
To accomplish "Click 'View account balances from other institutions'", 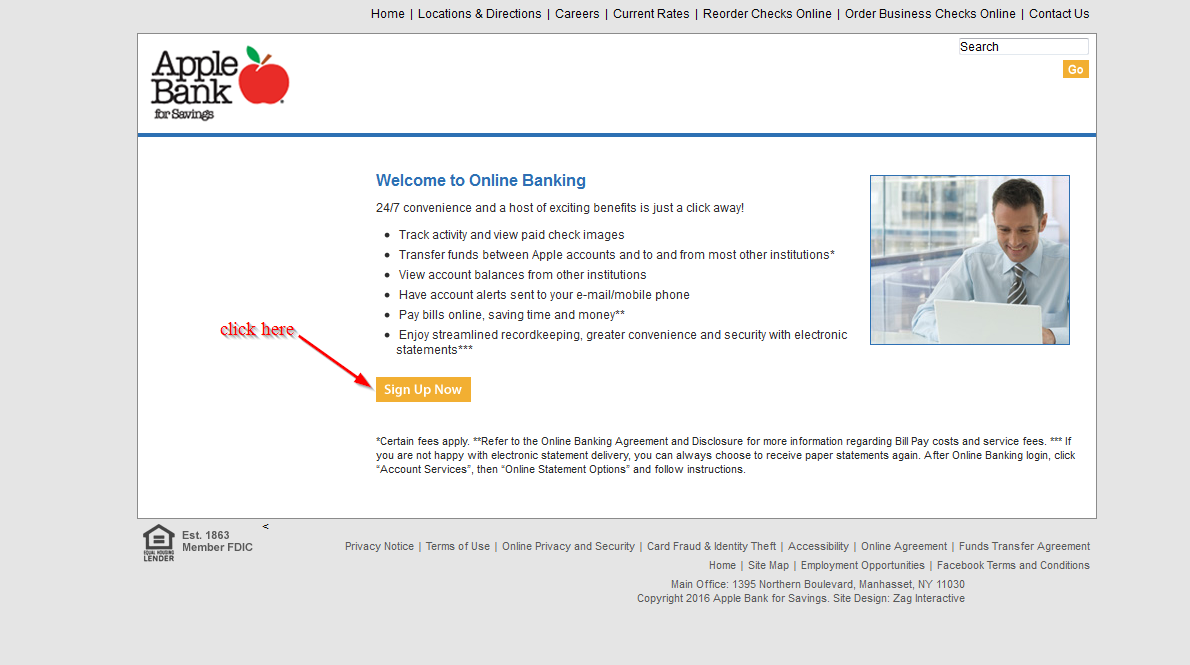I will [x=522, y=275].
